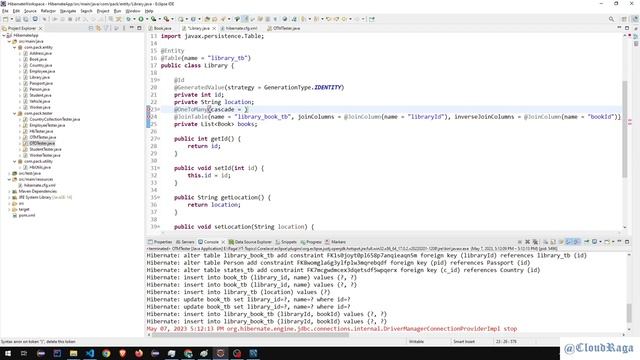Close the Project Explorer tab
Screen dimensions: 640x360
[40, 29]
